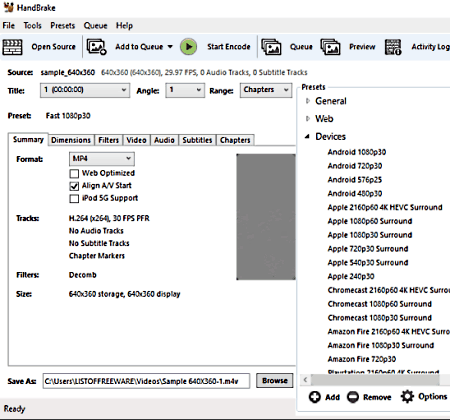Click the preset Options label

[x=433, y=396]
